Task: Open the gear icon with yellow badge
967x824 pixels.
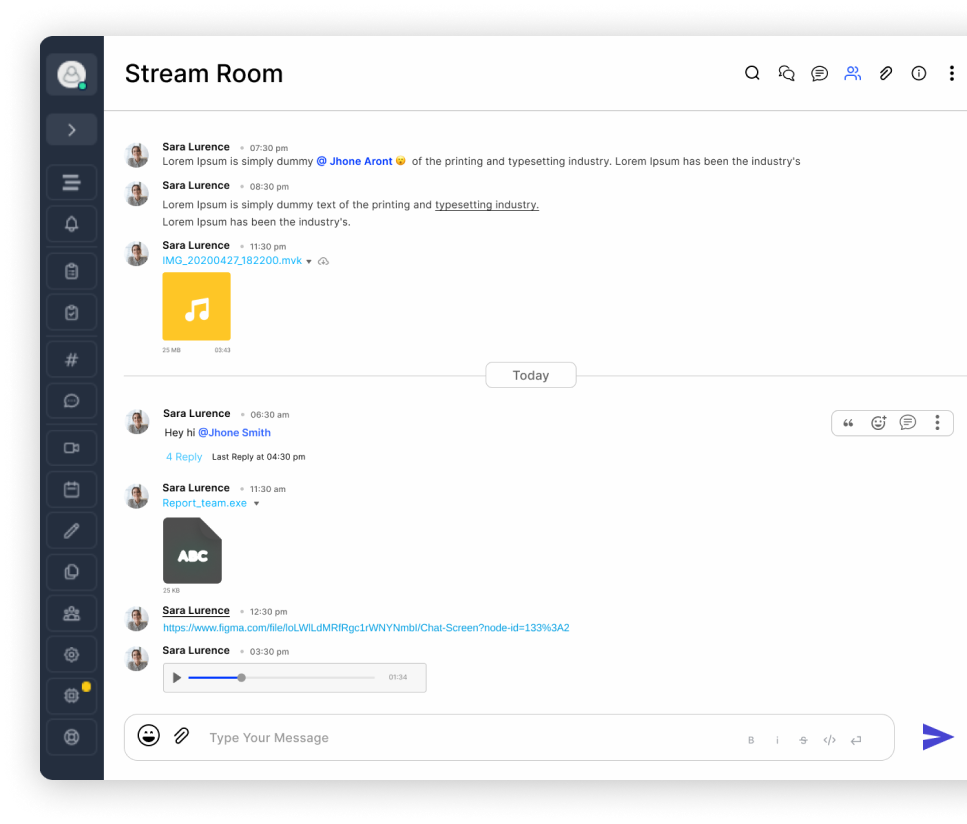Action: [x=72, y=696]
